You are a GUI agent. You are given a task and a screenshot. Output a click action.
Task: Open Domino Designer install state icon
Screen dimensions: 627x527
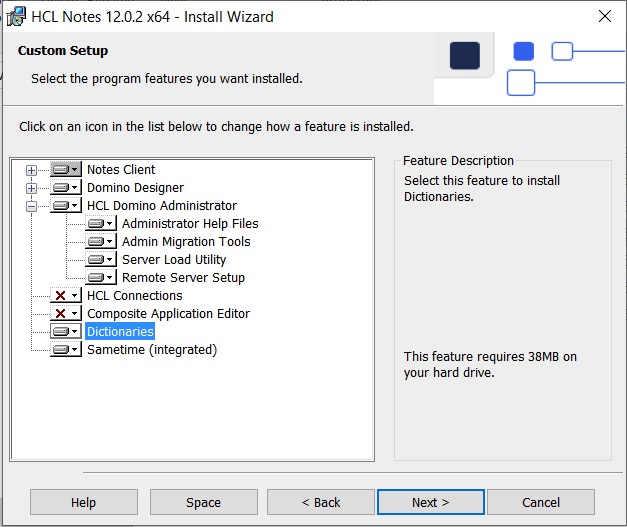coord(65,188)
